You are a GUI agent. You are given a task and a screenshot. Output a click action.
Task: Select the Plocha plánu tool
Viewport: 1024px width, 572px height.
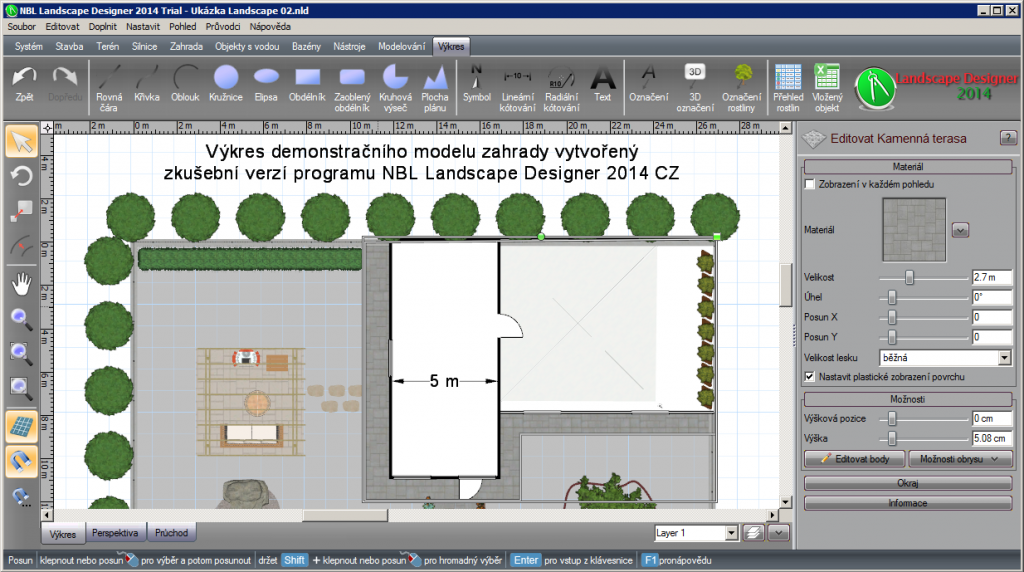(435, 88)
